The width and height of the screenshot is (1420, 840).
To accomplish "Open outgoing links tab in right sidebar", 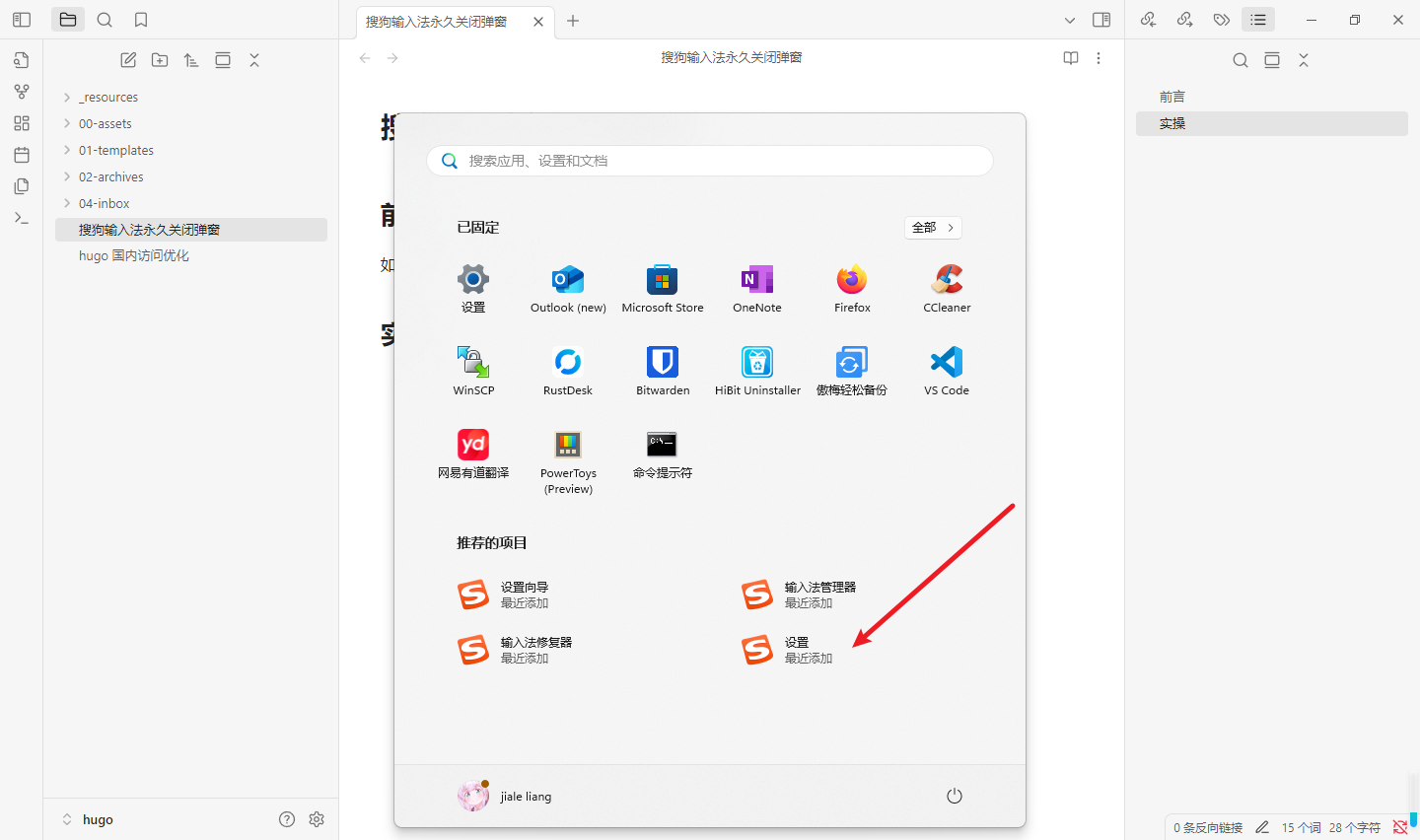I will click(1185, 20).
